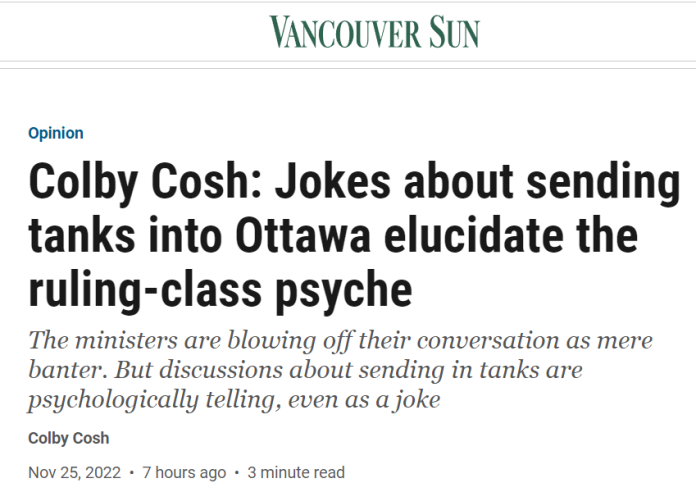Click the word 'Ottawa' in the headline

(x=303, y=236)
